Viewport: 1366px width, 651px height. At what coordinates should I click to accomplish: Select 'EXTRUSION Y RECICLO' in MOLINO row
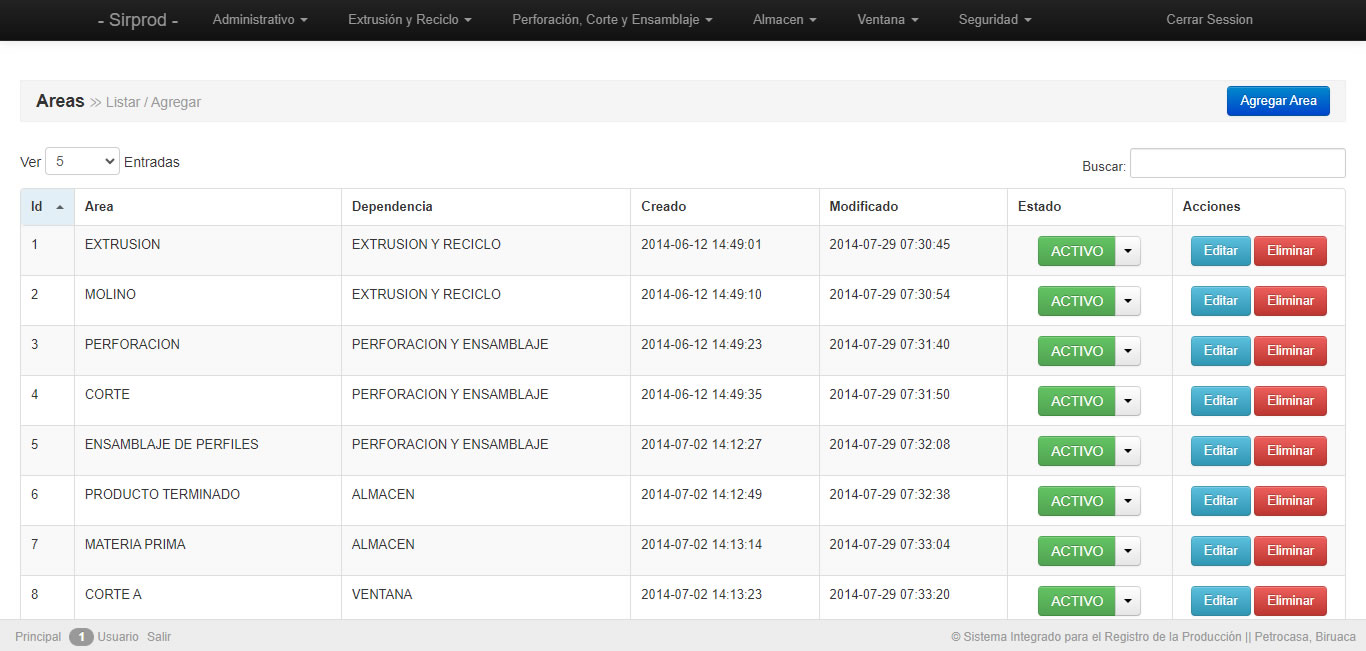[426, 294]
